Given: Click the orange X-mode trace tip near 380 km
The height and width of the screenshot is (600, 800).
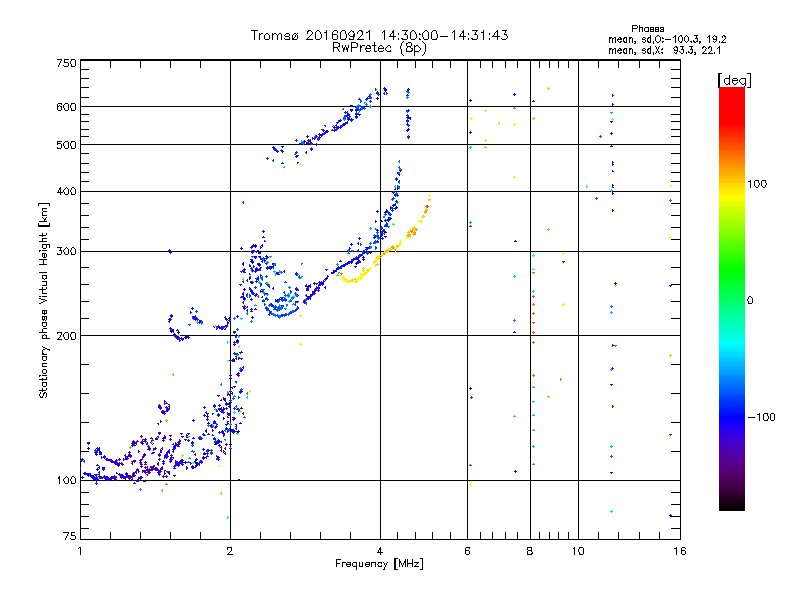Looking at the screenshot, I should point(428,203).
